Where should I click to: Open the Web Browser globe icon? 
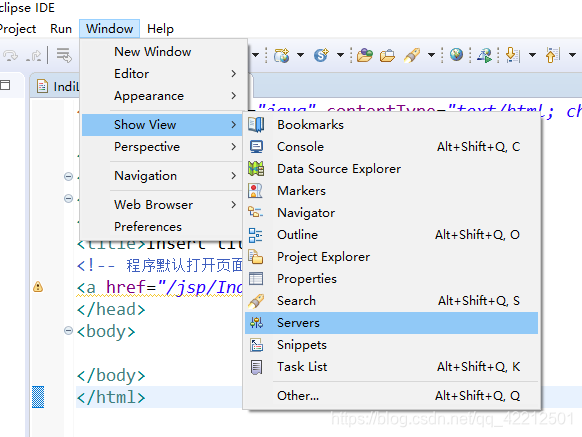pos(456,55)
